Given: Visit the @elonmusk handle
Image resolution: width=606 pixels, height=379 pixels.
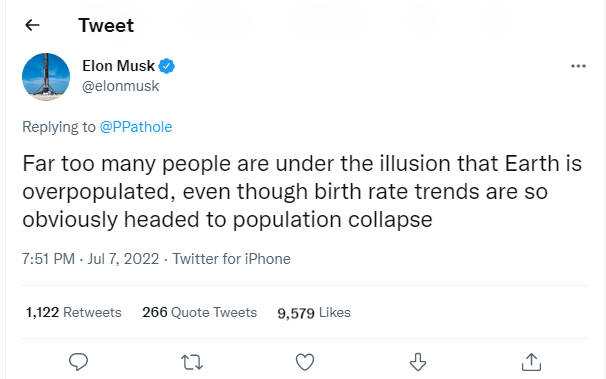Looking at the screenshot, I should point(120,86).
